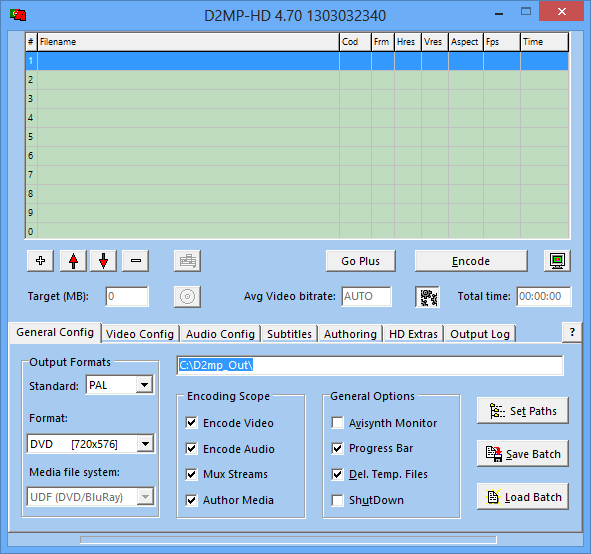Click the Frm column header
This screenshot has width=591, height=554.
coord(383,42)
